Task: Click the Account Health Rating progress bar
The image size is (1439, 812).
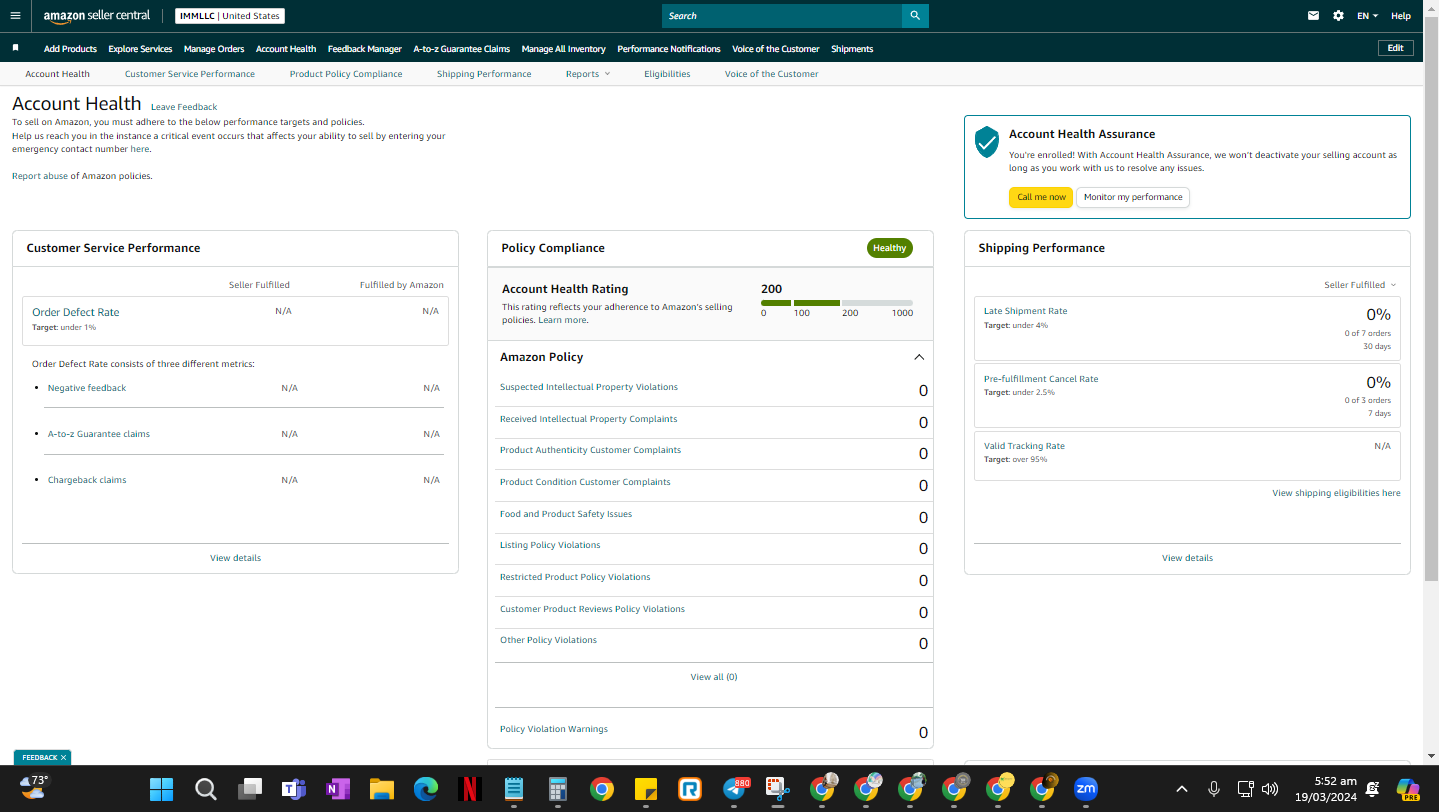Action: click(x=837, y=303)
